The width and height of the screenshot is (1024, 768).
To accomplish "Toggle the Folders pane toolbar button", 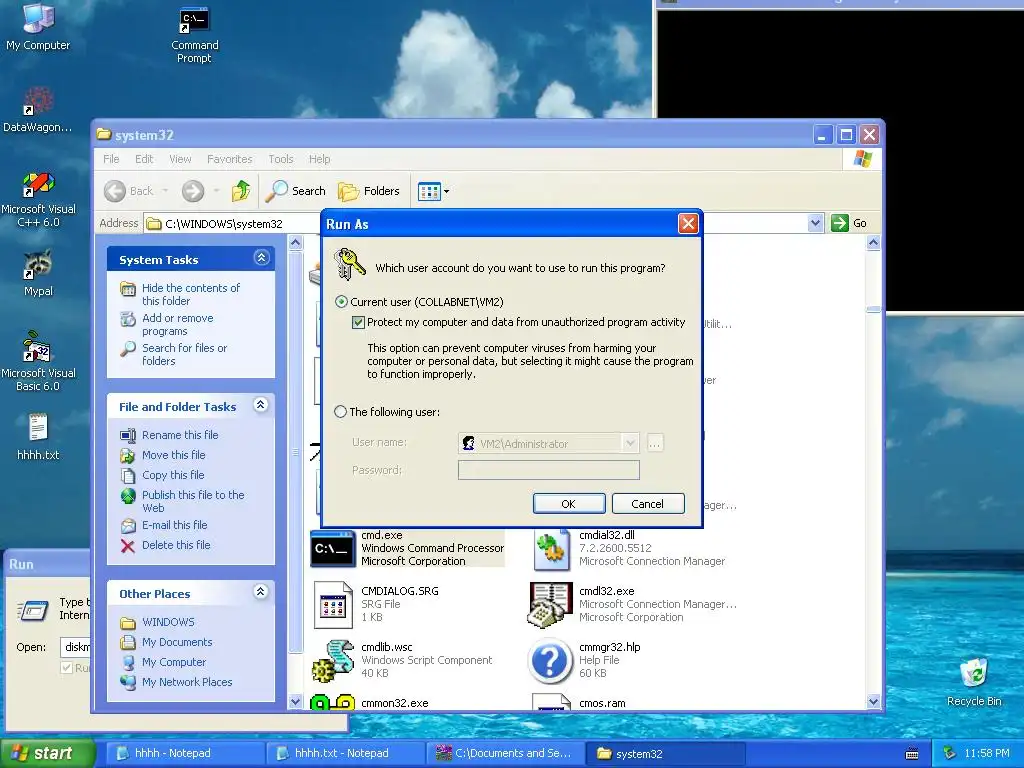I will (369, 191).
